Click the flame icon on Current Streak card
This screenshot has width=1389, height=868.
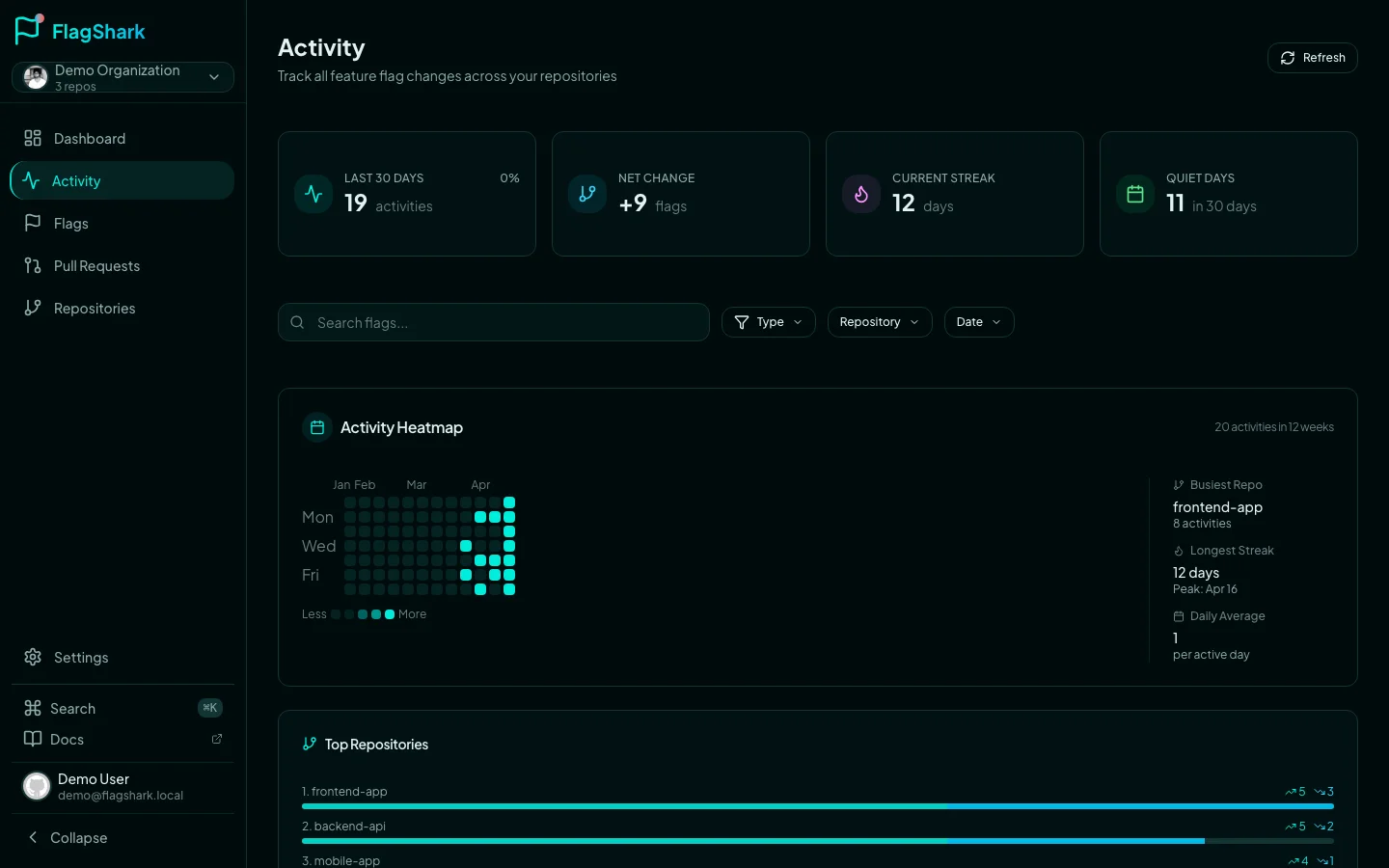861,194
